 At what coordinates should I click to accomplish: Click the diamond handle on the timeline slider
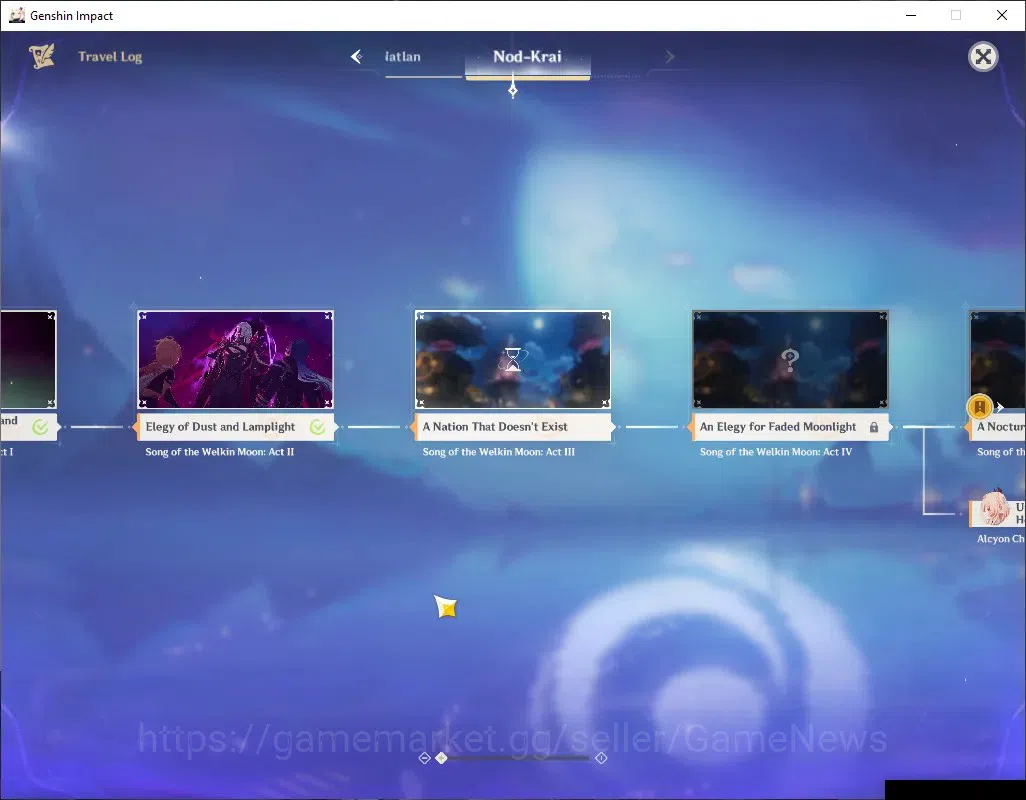tap(442, 757)
